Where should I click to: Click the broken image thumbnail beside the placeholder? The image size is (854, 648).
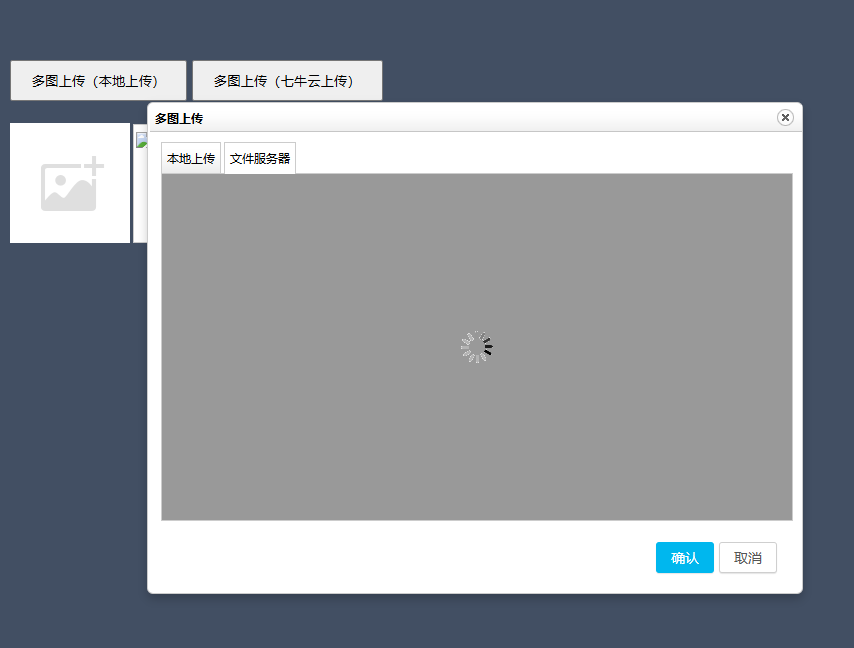[x=140, y=140]
